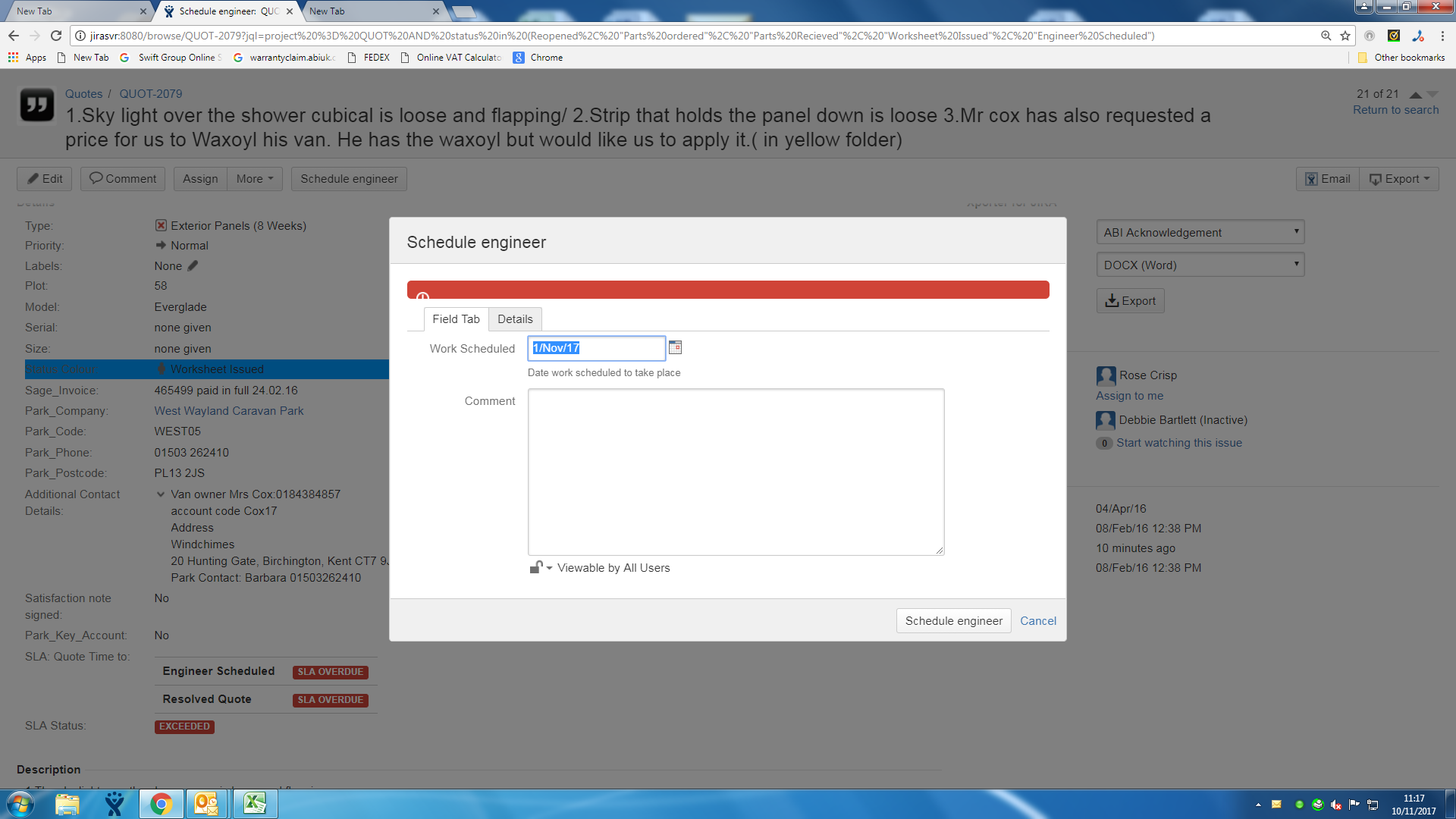
Task: Select the Field Tab tab
Action: click(456, 319)
